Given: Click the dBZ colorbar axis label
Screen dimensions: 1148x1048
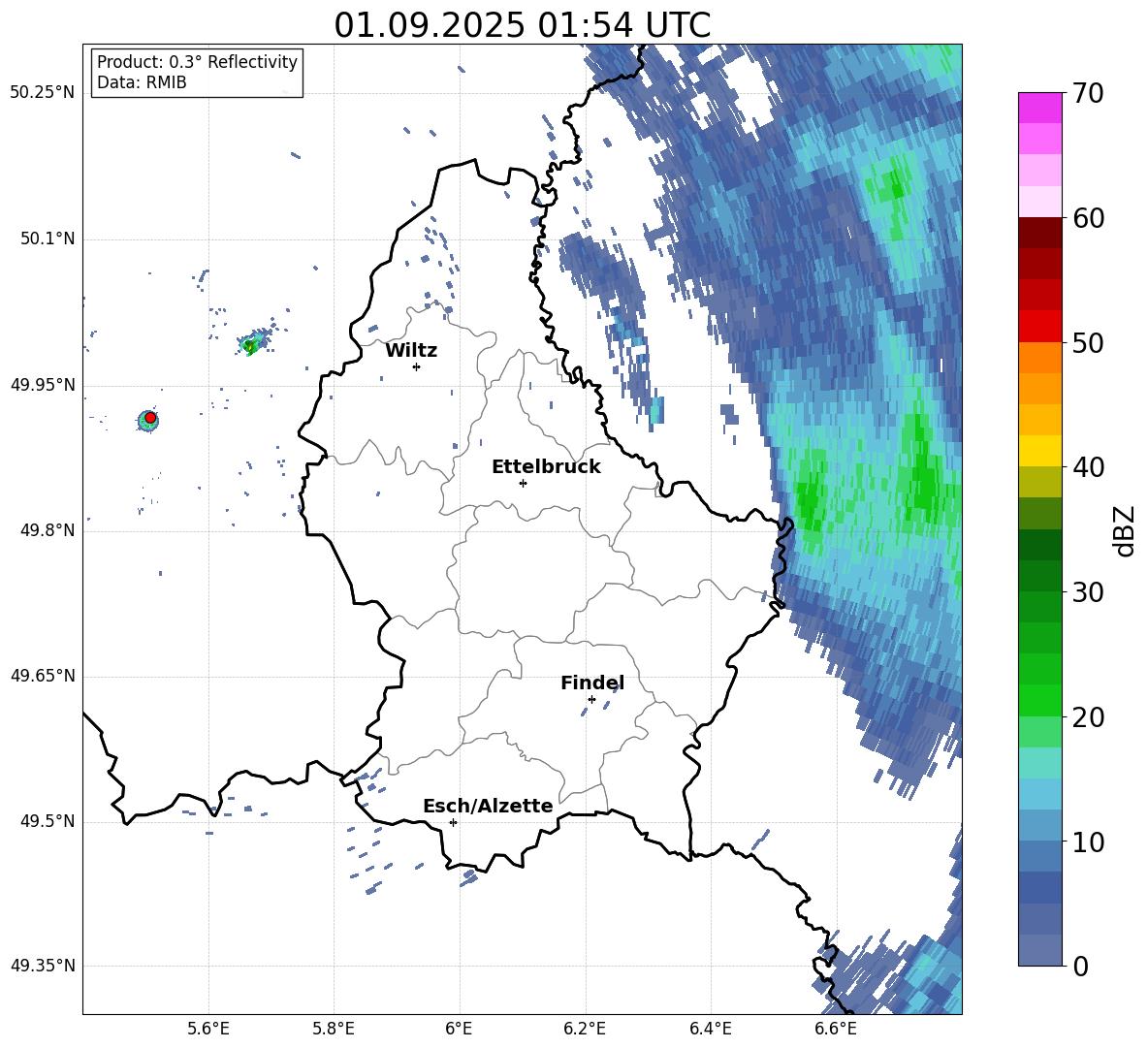Looking at the screenshot, I should click(x=1126, y=530).
